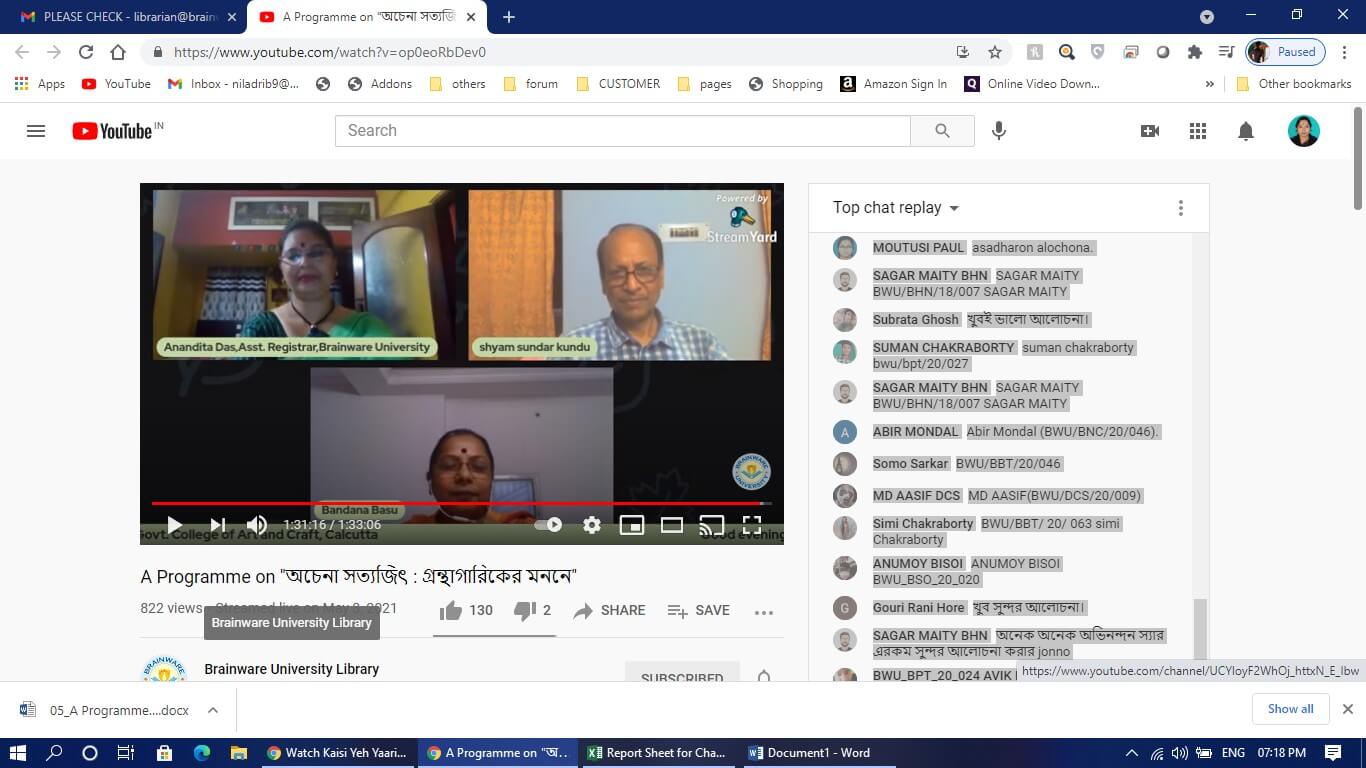The image size is (1366, 768).
Task: Click the SHARE button
Action: pyautogui.click(x=609, y=611)
